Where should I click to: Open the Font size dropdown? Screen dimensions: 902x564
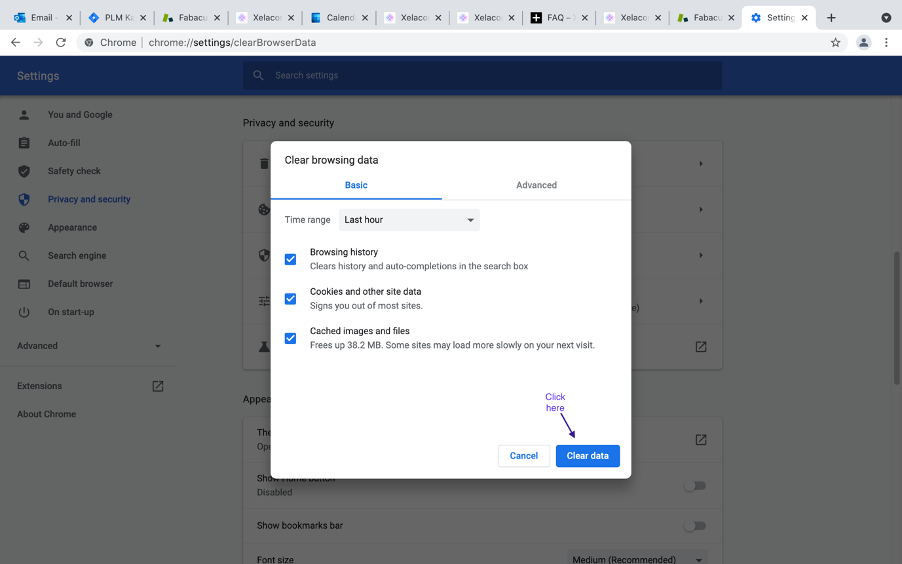click(x=637, y=559)
